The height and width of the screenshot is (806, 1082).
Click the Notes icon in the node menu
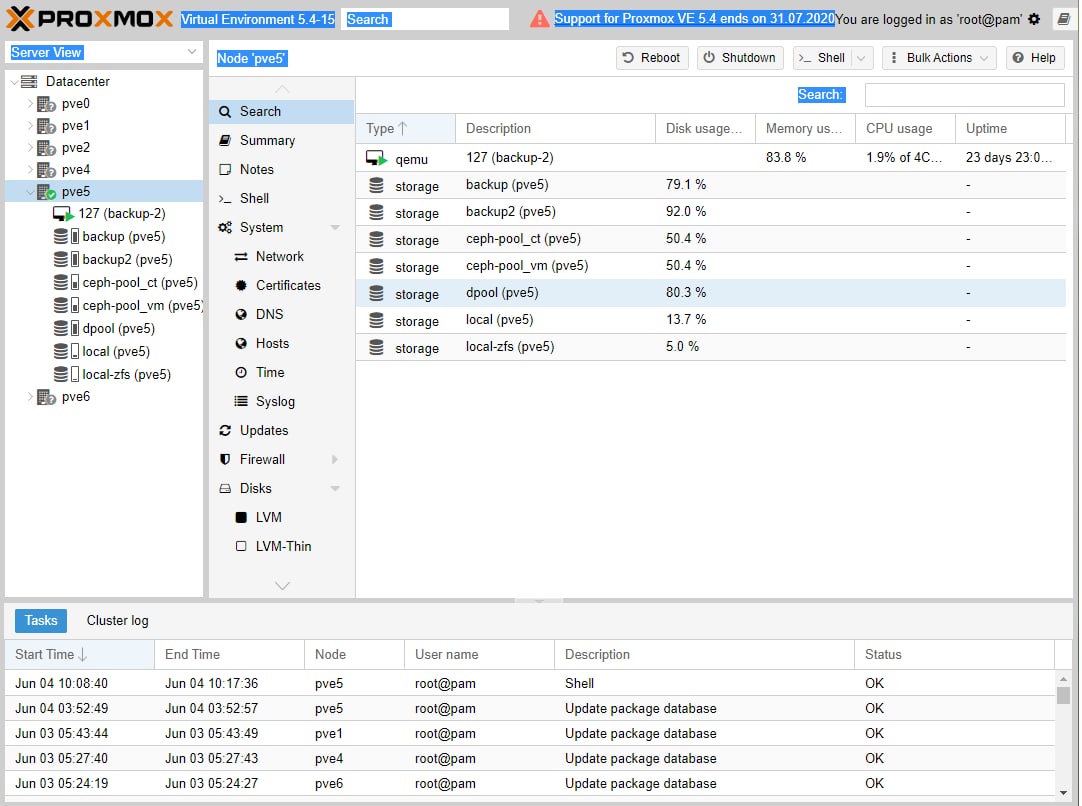point(225,170)
